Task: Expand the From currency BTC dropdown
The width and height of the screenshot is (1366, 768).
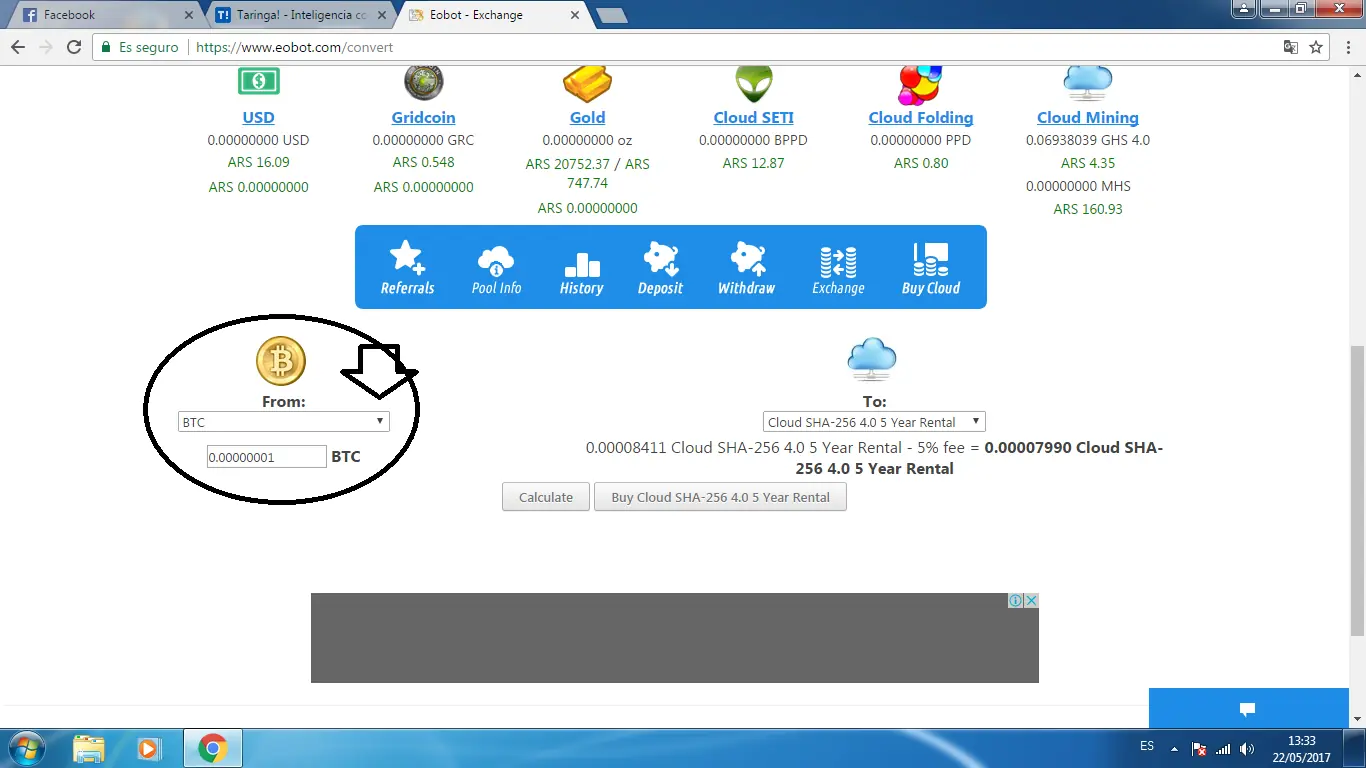Action: point(284,422)
